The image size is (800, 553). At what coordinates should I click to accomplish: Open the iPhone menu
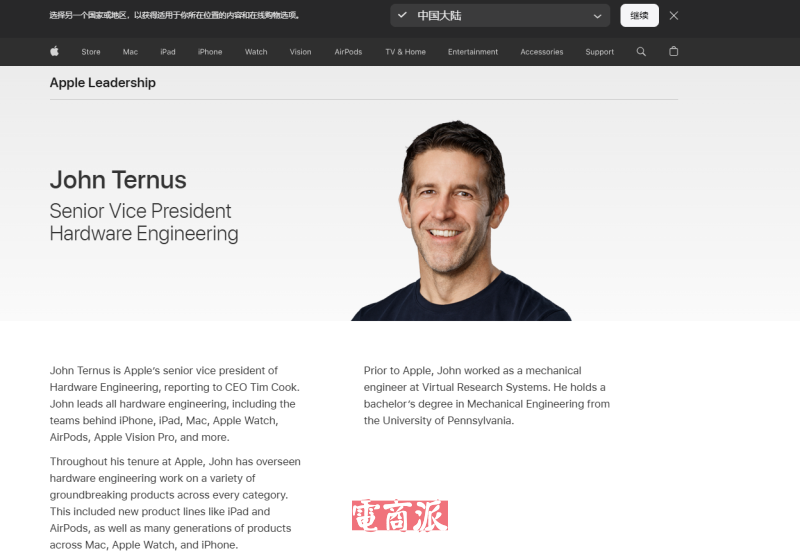click(210, 52)
